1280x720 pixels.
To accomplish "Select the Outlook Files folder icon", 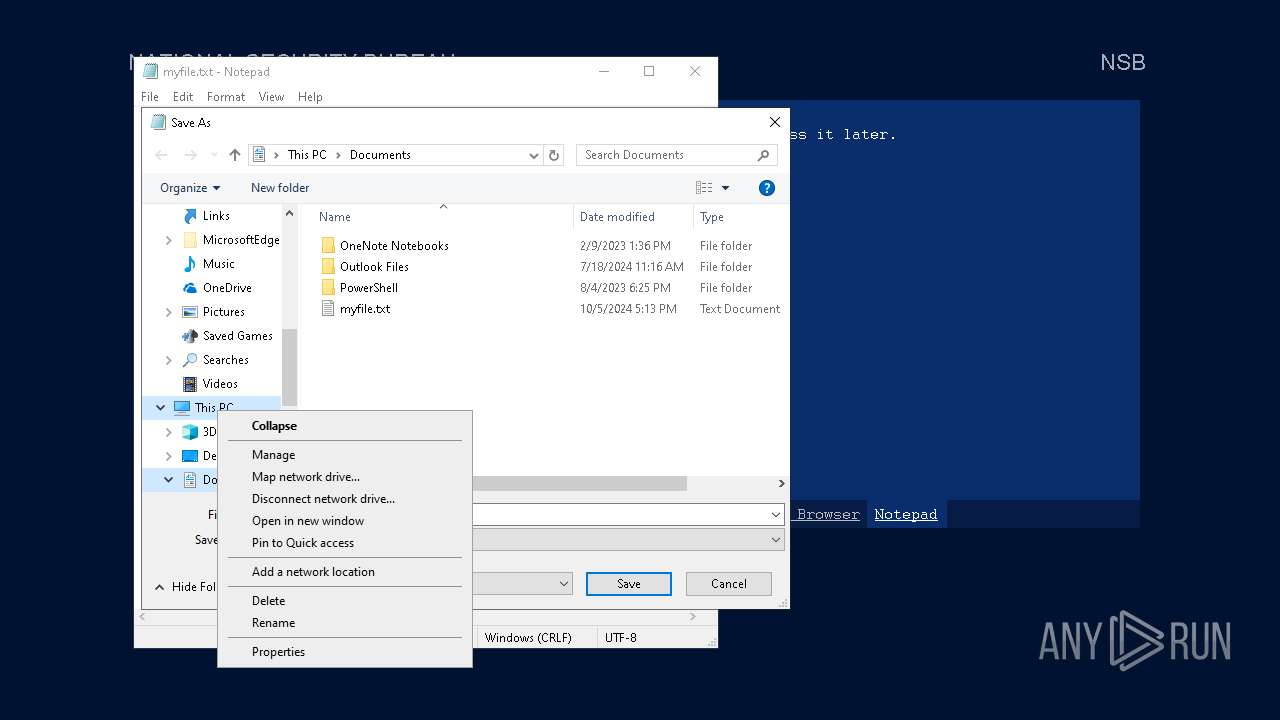I will pyautogui.click(x=328, y=267).
